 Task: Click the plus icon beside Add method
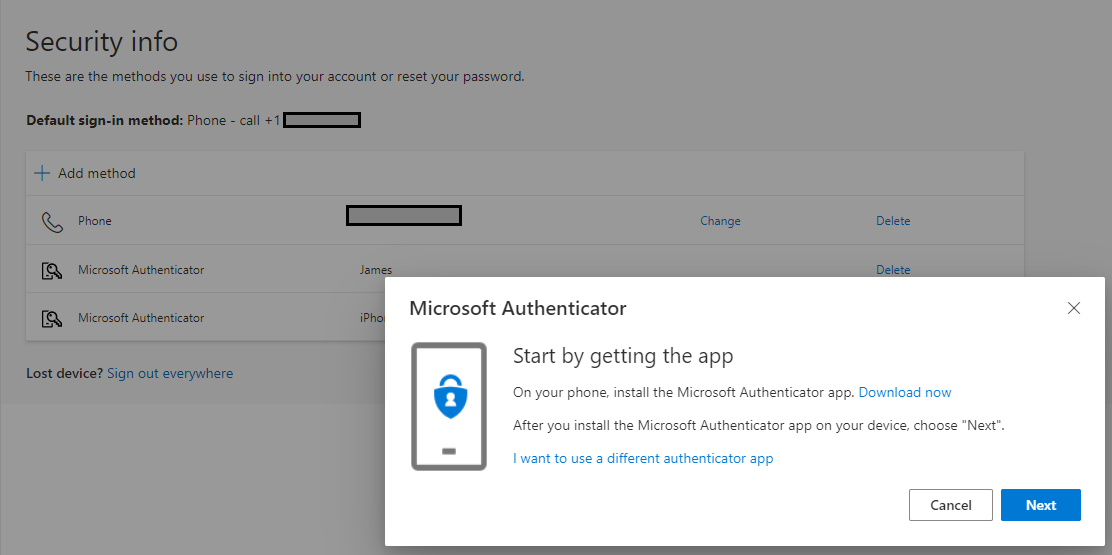click(x=43, y=173)
